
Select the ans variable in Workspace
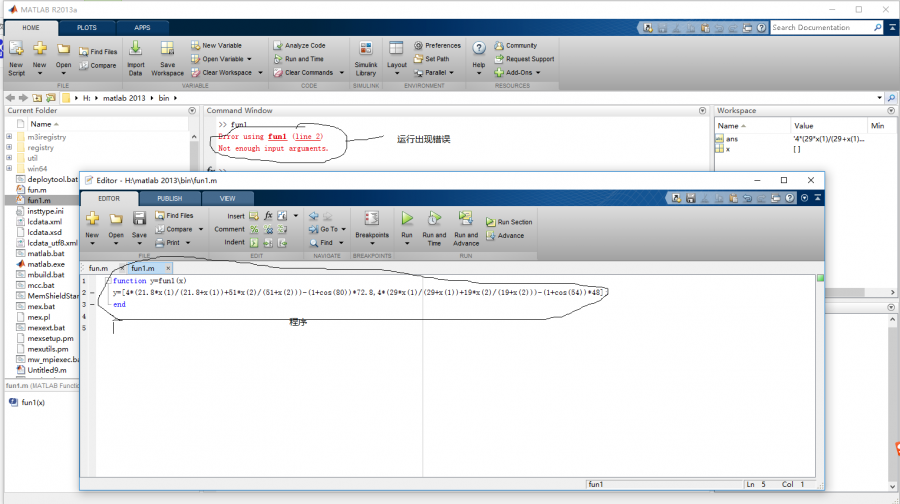coord(732,139)
